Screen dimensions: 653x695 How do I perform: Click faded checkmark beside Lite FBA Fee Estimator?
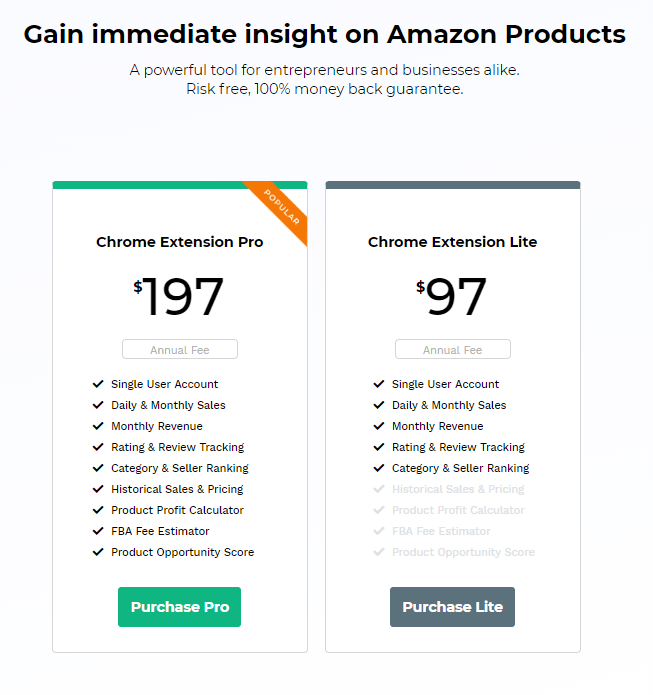[379, 531]
